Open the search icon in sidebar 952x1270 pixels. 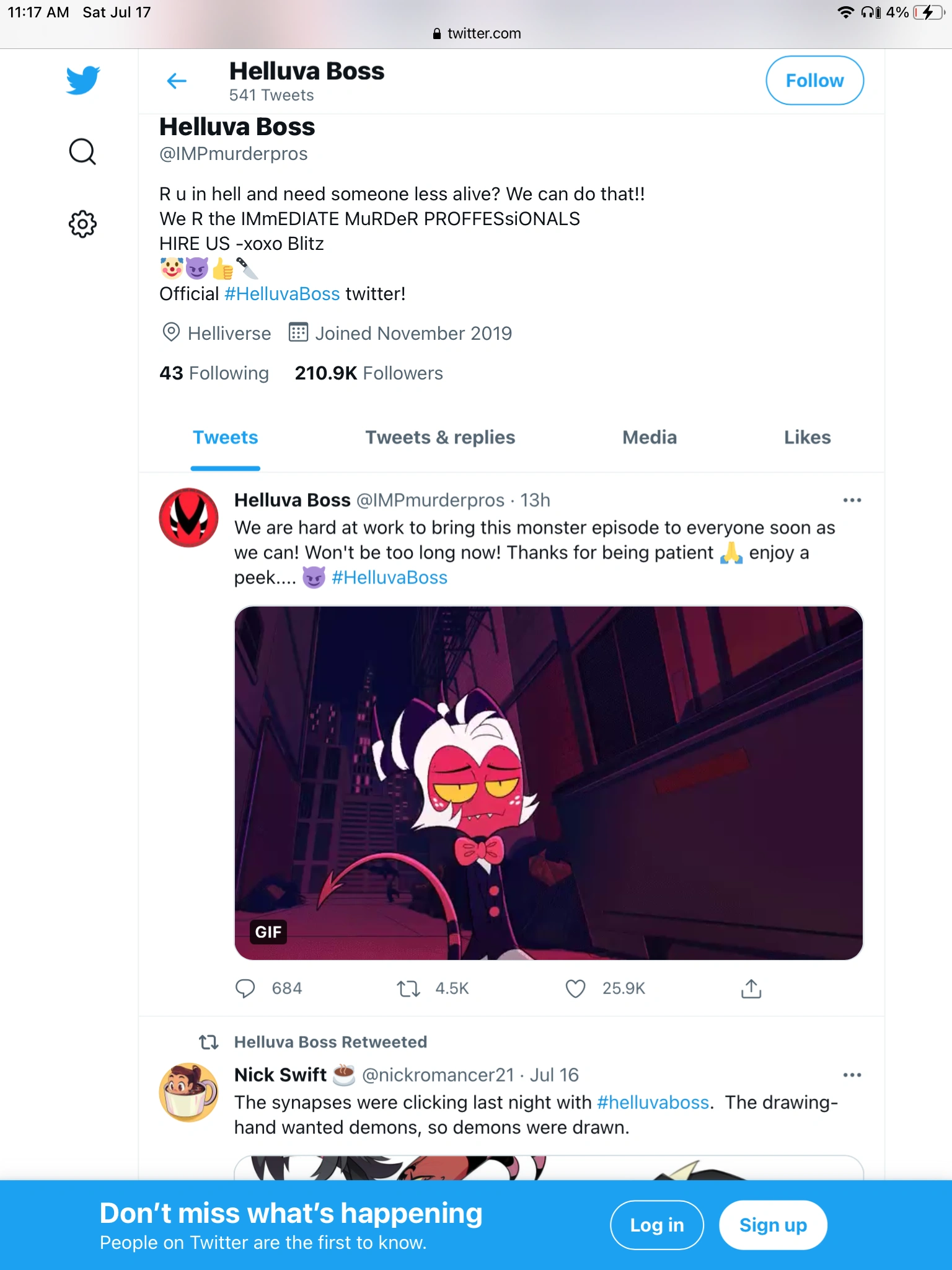point(82,151)
